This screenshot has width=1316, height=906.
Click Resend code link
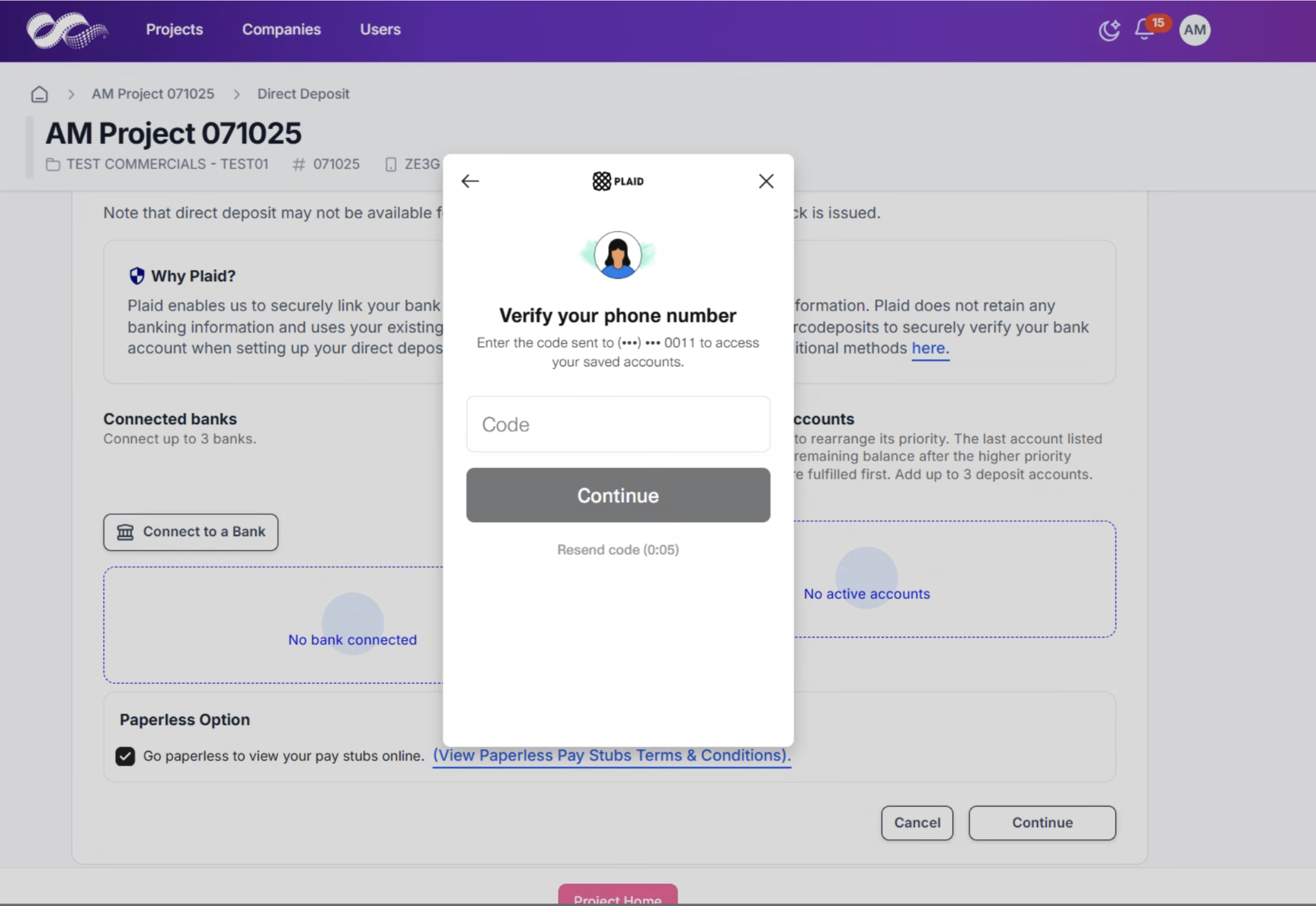(x=618, y=550)
